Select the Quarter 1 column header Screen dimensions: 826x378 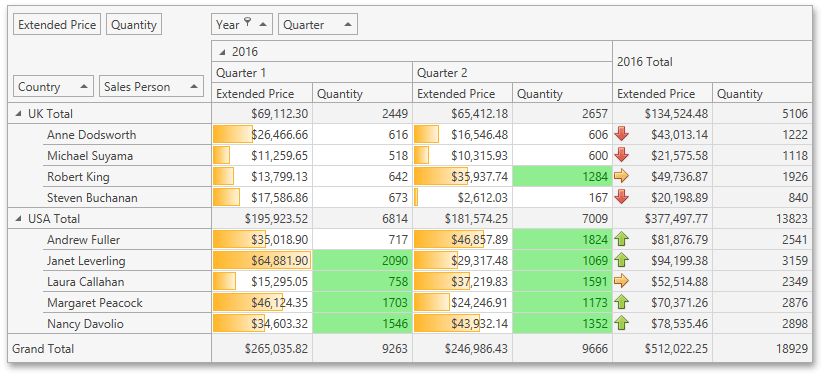(x=312, y=72)
